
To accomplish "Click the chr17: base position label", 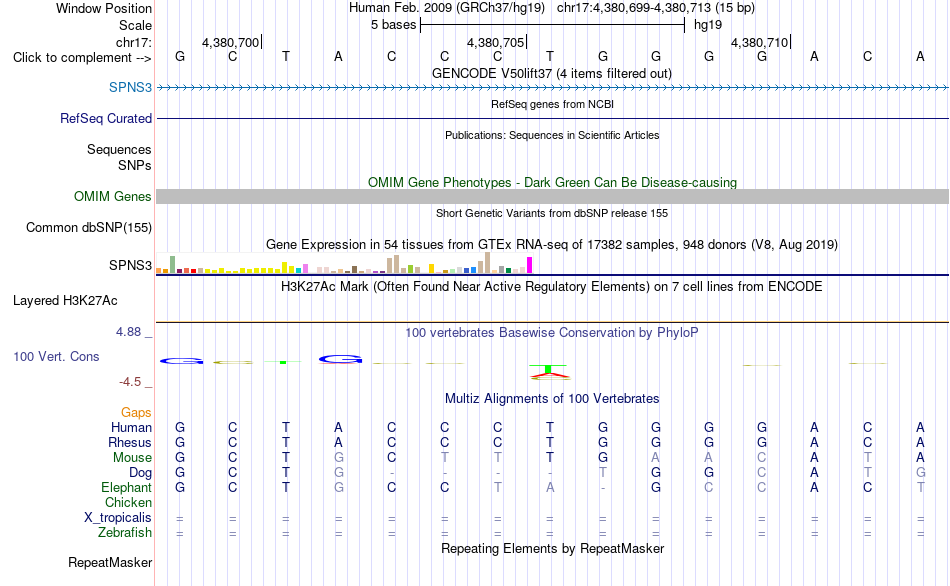I will pyautogui.click(x=133, y=42).
